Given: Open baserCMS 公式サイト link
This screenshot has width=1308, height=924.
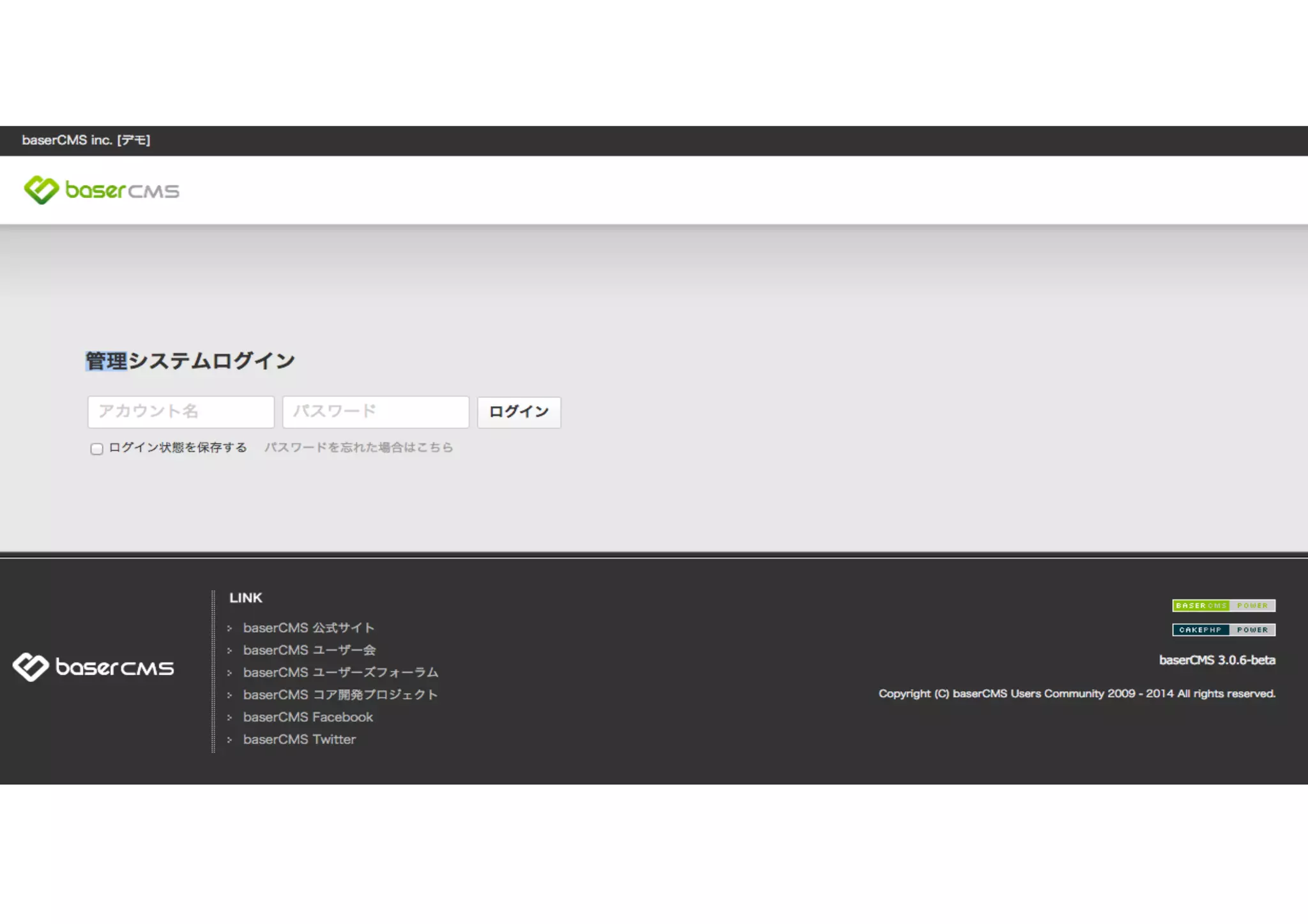Looking at the screenshot, I should click(x=308, y=628).
